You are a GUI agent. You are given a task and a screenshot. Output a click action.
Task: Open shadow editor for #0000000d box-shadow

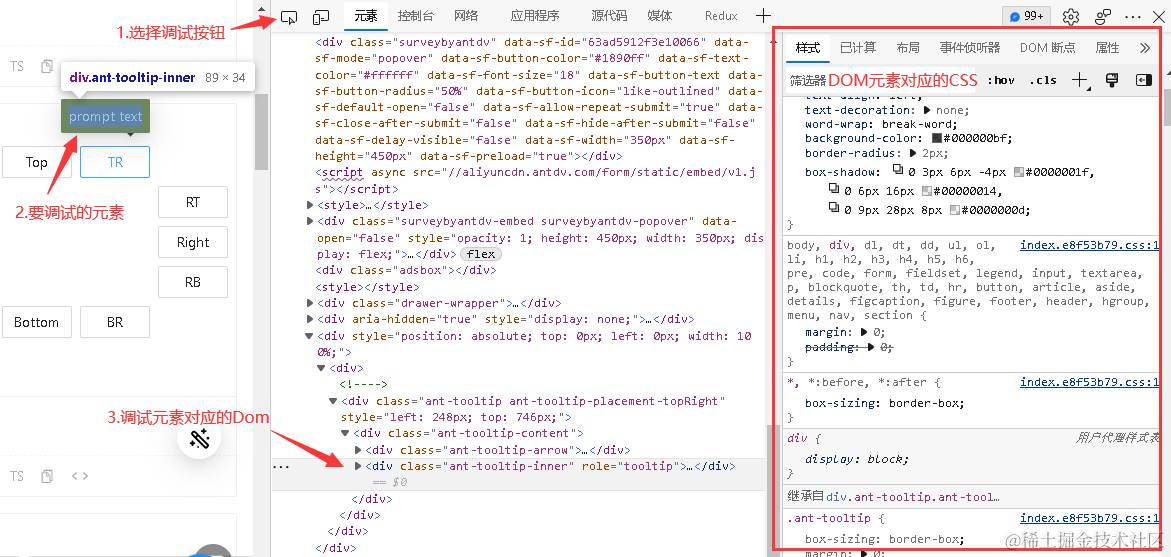[834, 209]
